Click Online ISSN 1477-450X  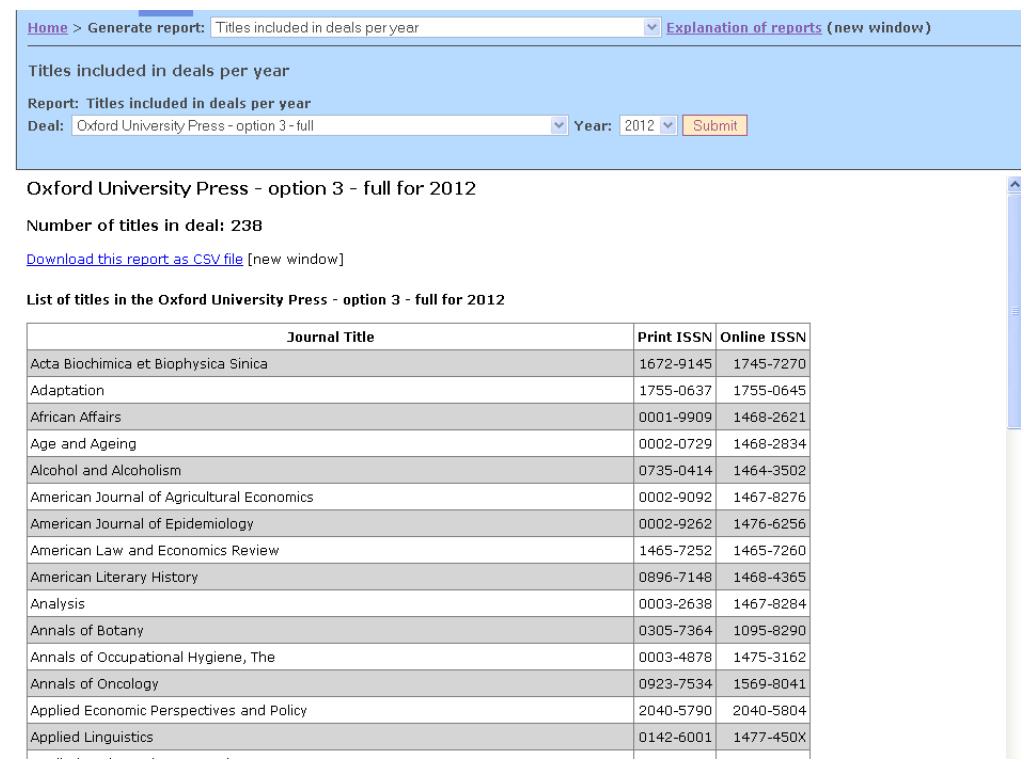pyautogui.click(x=769, y=737)
